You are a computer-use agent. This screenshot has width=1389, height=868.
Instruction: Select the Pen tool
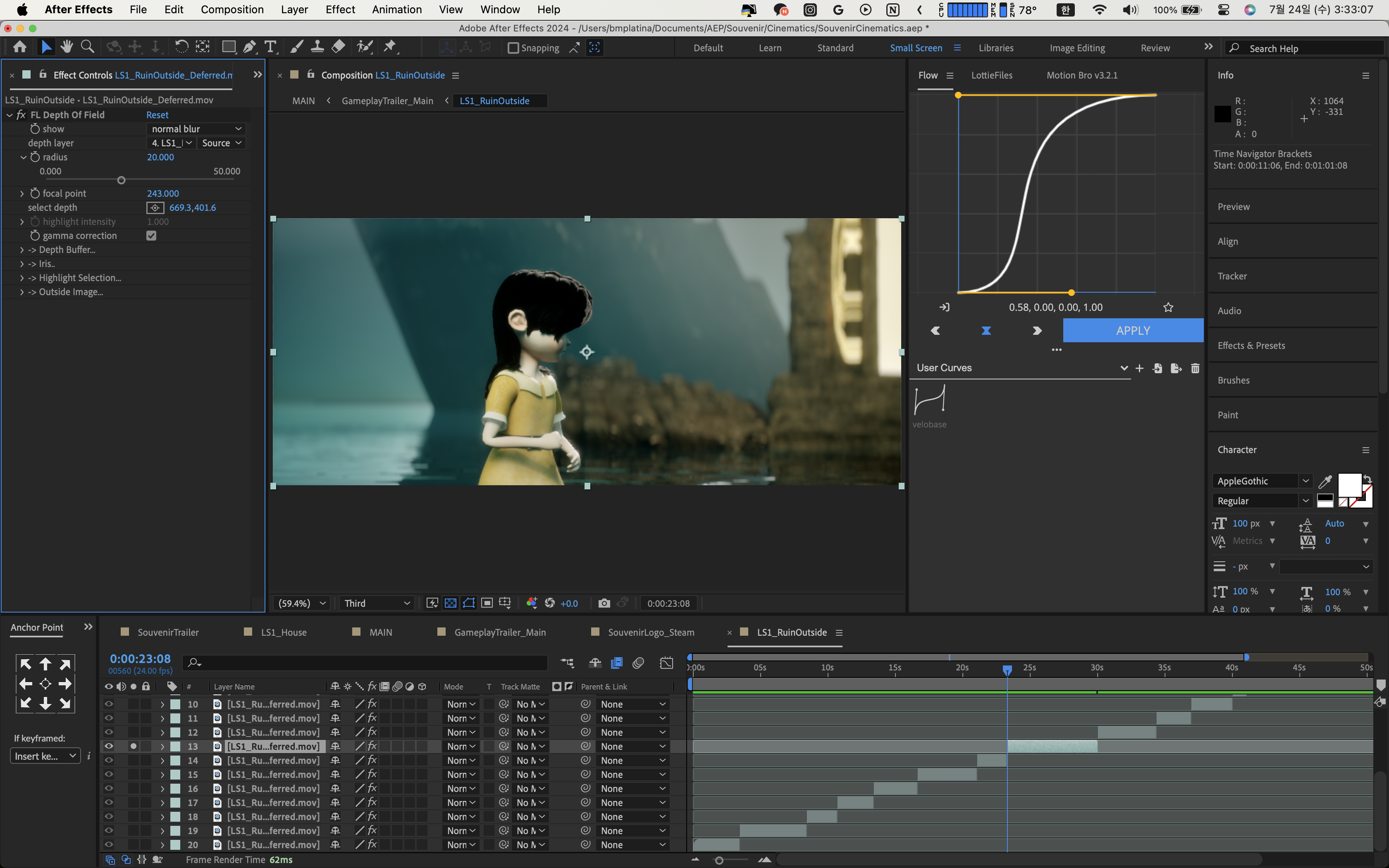[249, 47]
